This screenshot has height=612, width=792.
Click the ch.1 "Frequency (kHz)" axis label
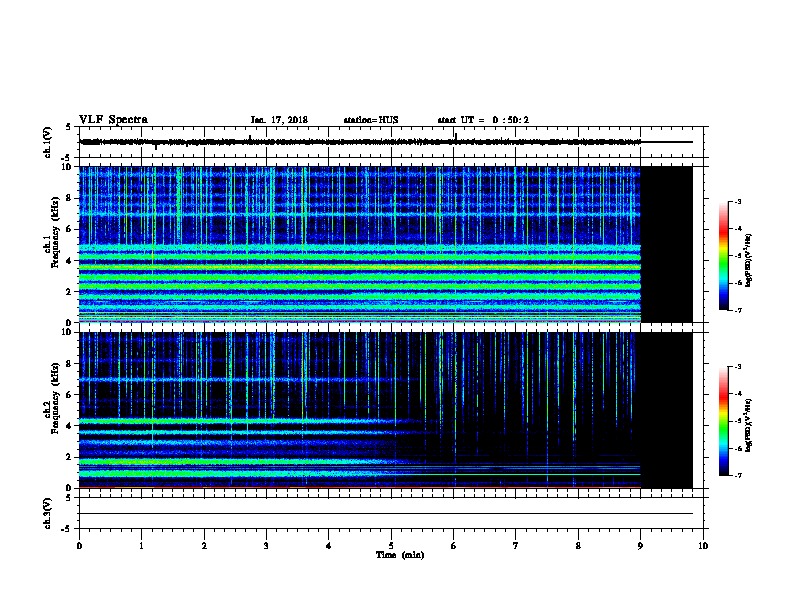point(55,232)
